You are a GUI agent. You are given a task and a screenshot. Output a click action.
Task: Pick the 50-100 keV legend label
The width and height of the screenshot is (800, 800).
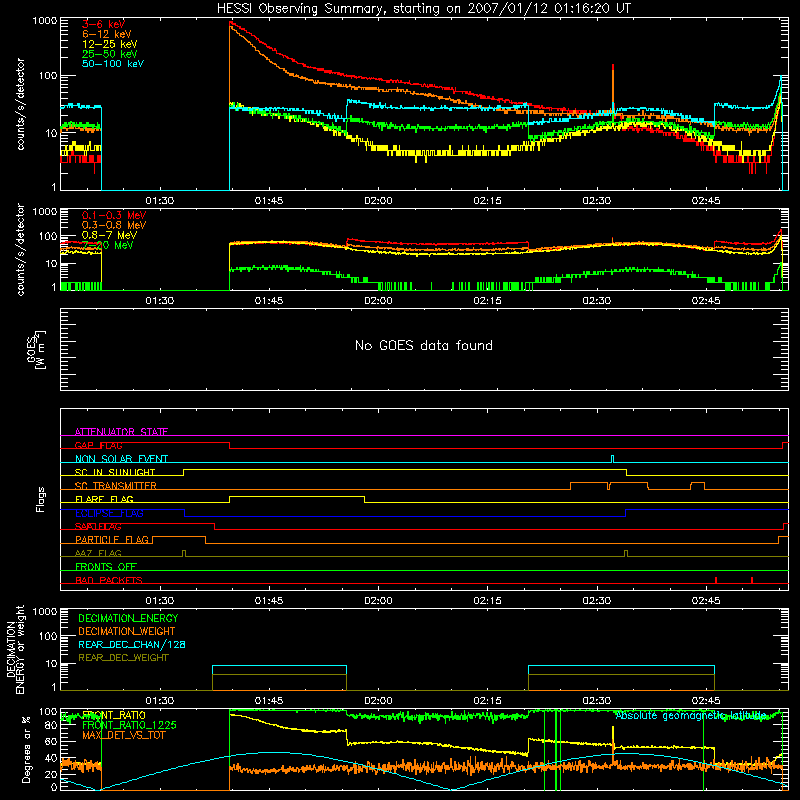pos(113,64)
